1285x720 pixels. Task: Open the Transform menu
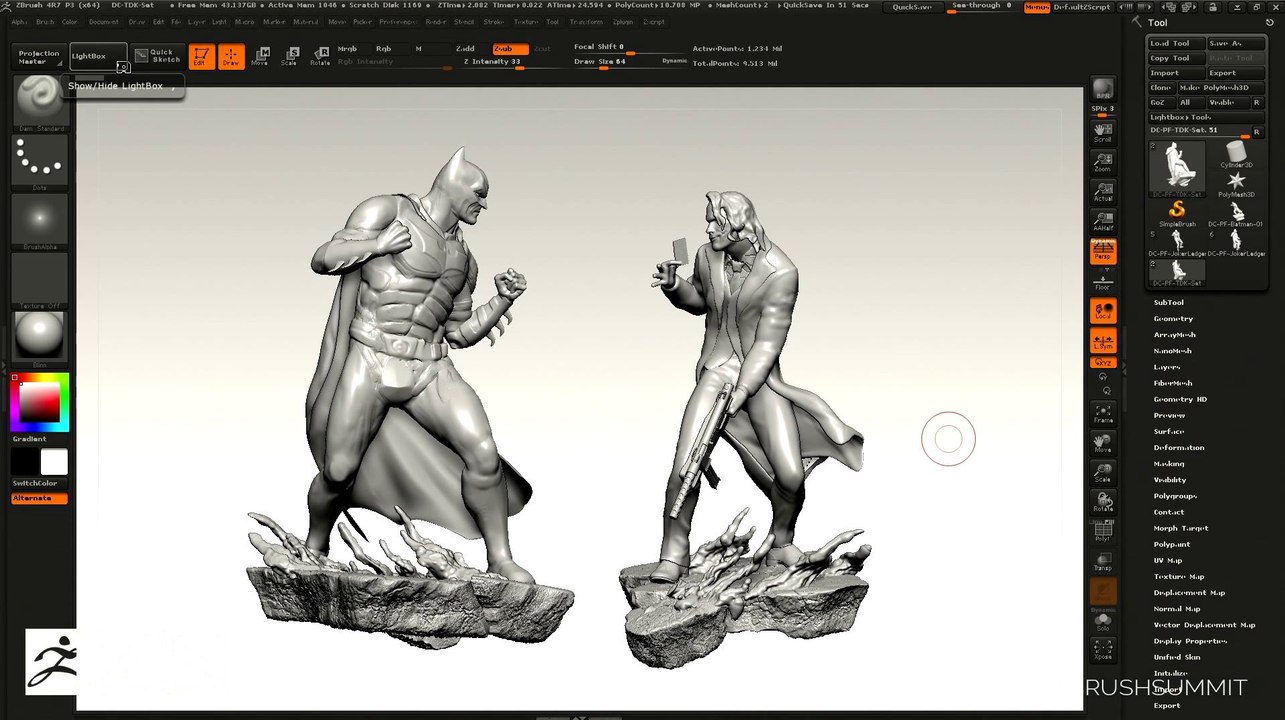586,21
